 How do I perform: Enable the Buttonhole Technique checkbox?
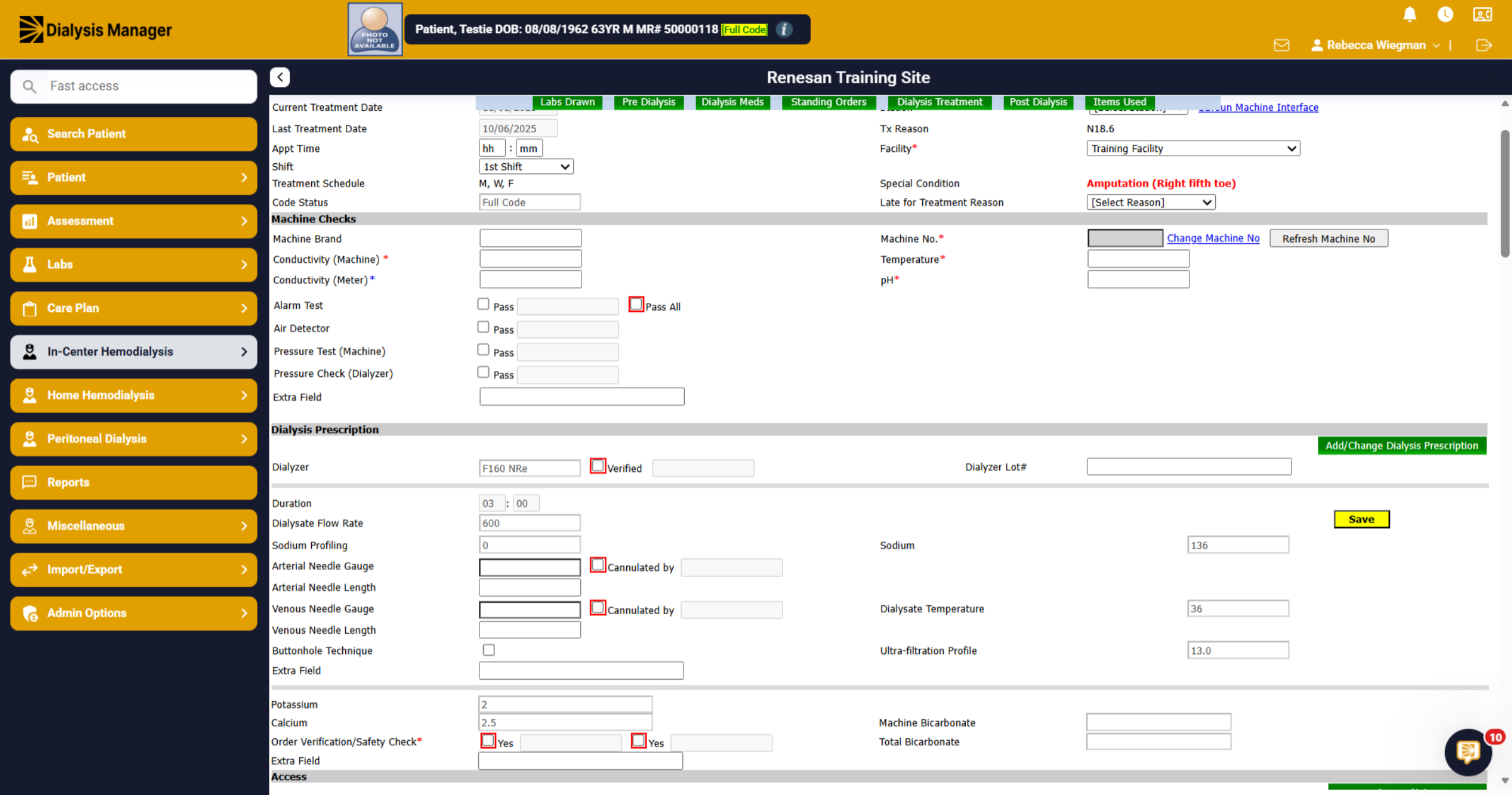click(489, 649)
